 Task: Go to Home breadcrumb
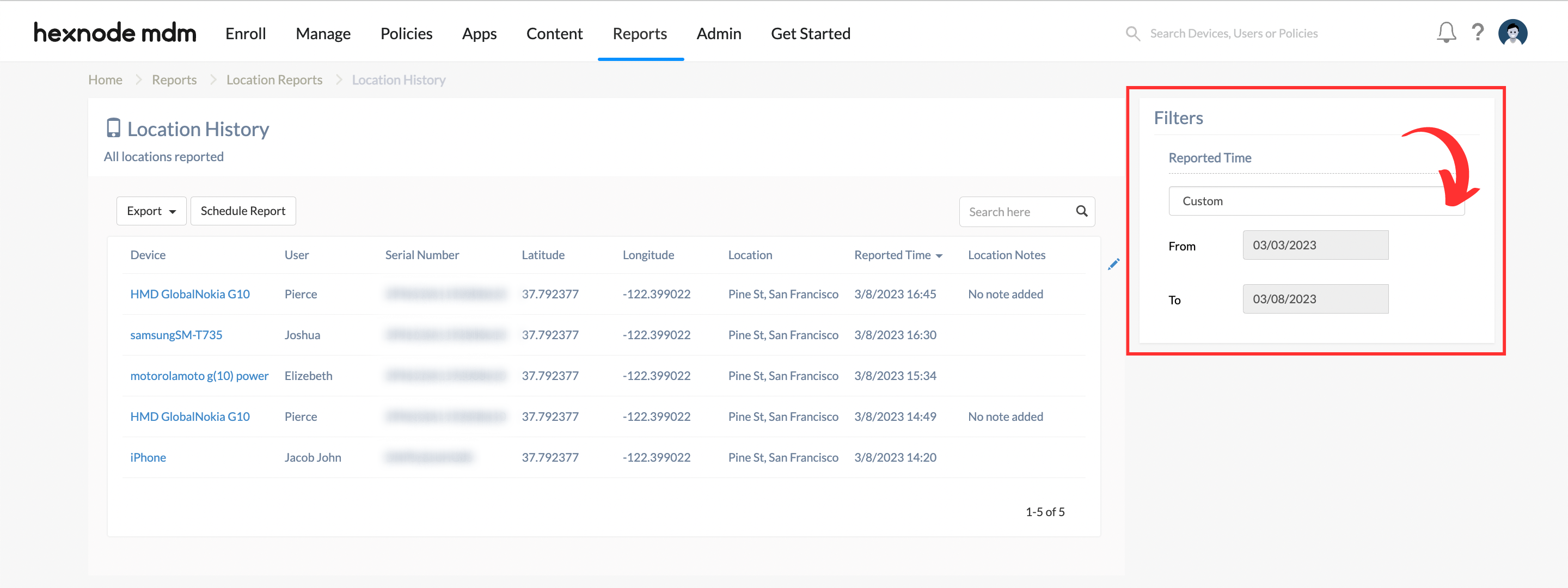(105, 79)
